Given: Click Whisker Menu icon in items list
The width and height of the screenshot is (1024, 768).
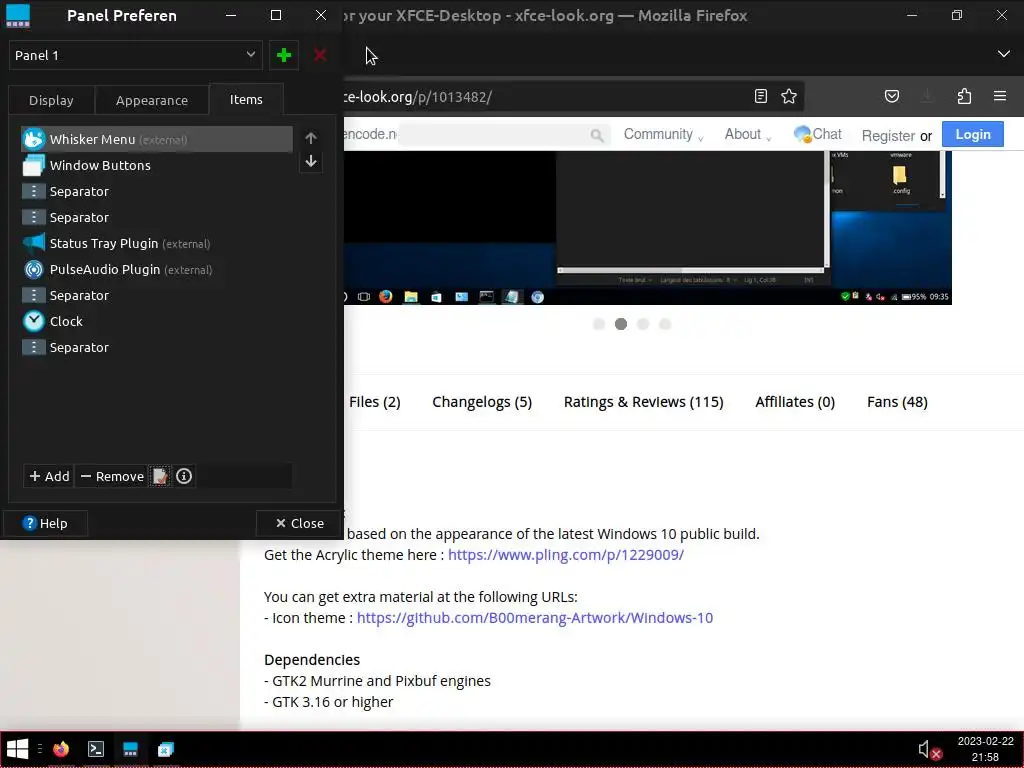Looking at the screenshot, I should point(34,139).
